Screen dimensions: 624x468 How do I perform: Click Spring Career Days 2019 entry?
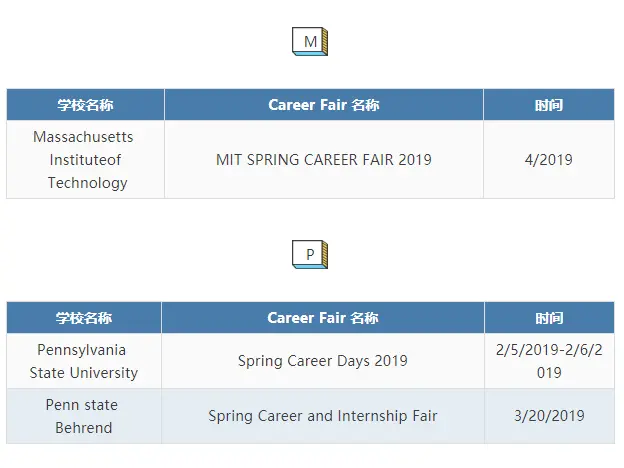[x=323, y=361]
